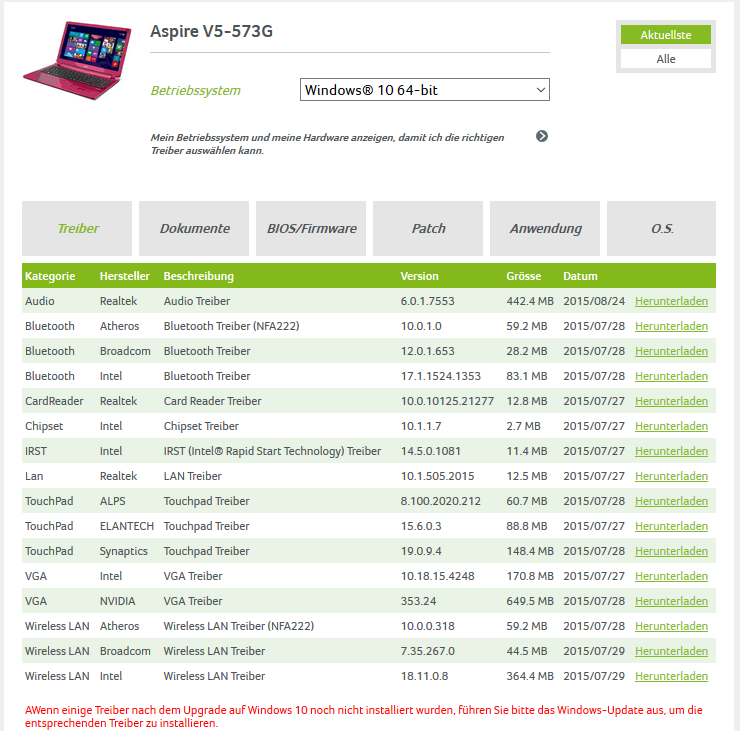Click the CardReader category cell

(54, 401)
